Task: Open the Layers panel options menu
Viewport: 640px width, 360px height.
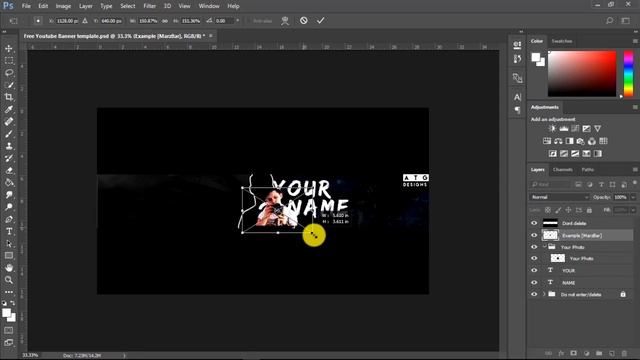Action: pos(635,169)
